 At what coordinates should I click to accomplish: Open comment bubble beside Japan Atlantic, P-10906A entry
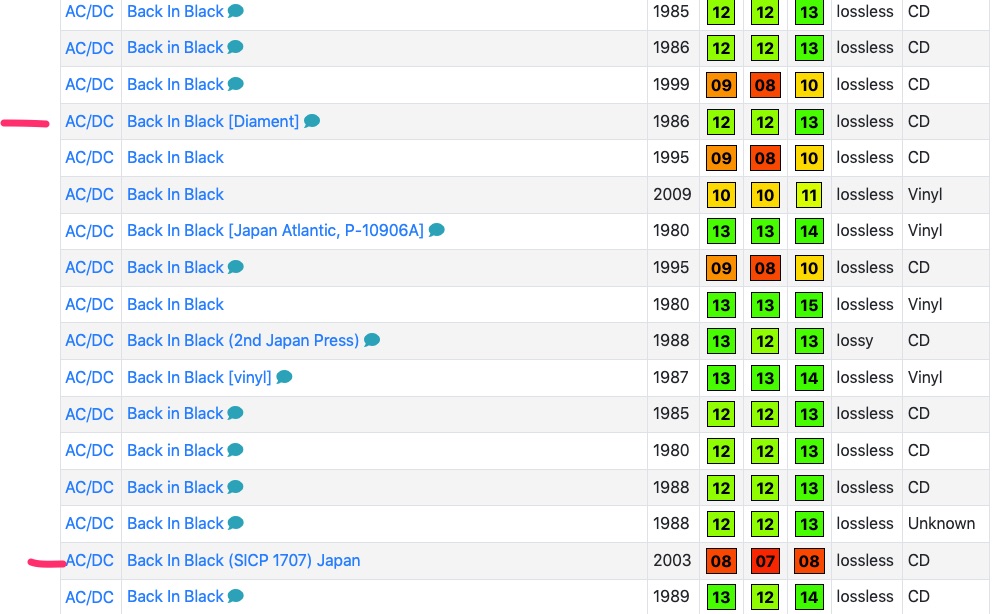[436, 230]
